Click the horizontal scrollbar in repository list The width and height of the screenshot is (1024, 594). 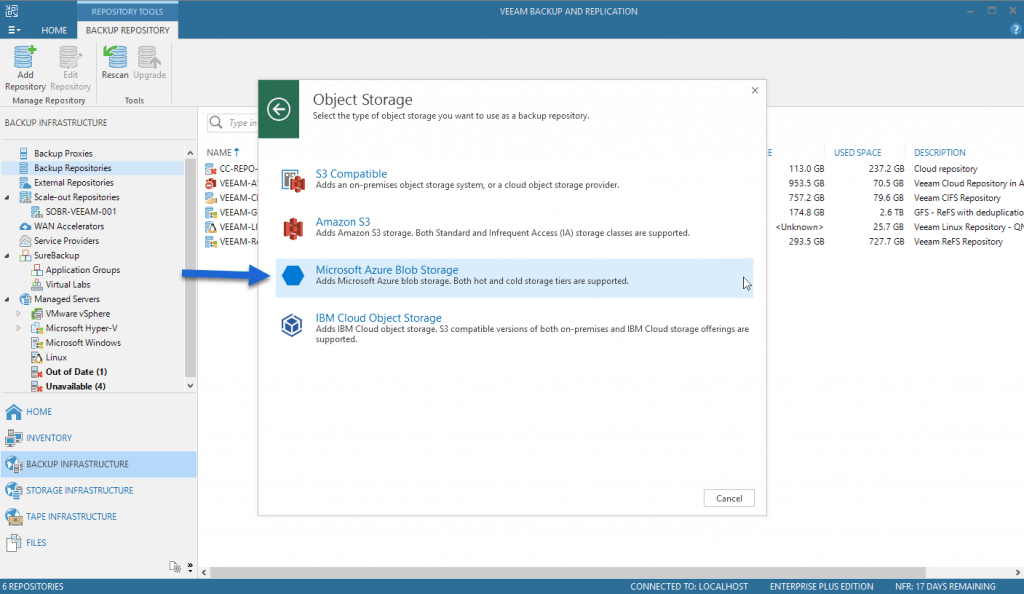point(567,572)
